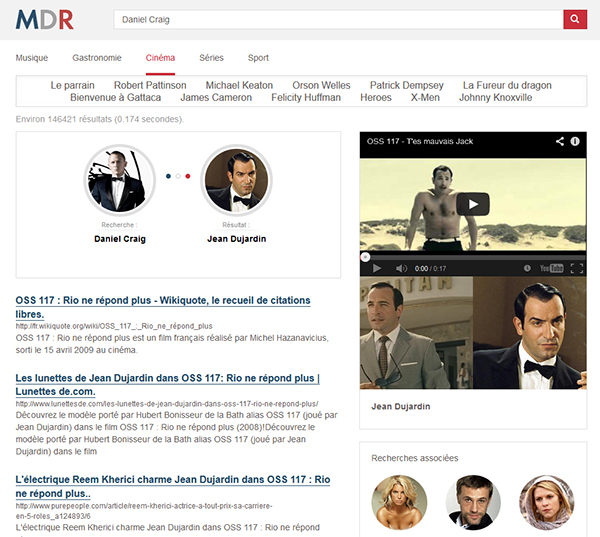Click the Daniel Craig round portrait
The width and height of the screenshot is (600, 537).
click(120, 180)
